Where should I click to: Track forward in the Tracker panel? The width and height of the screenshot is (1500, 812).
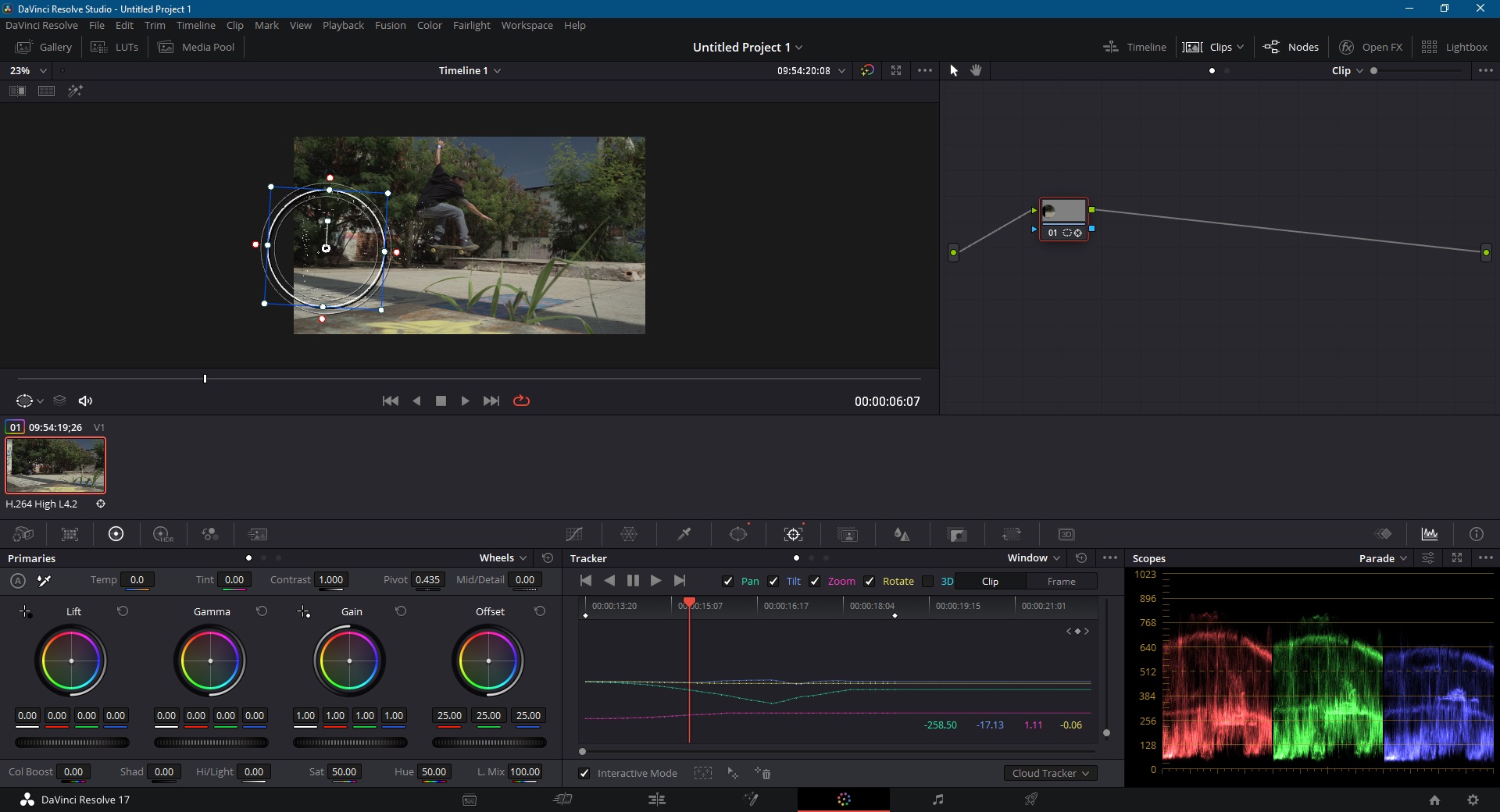coord(656,580)
